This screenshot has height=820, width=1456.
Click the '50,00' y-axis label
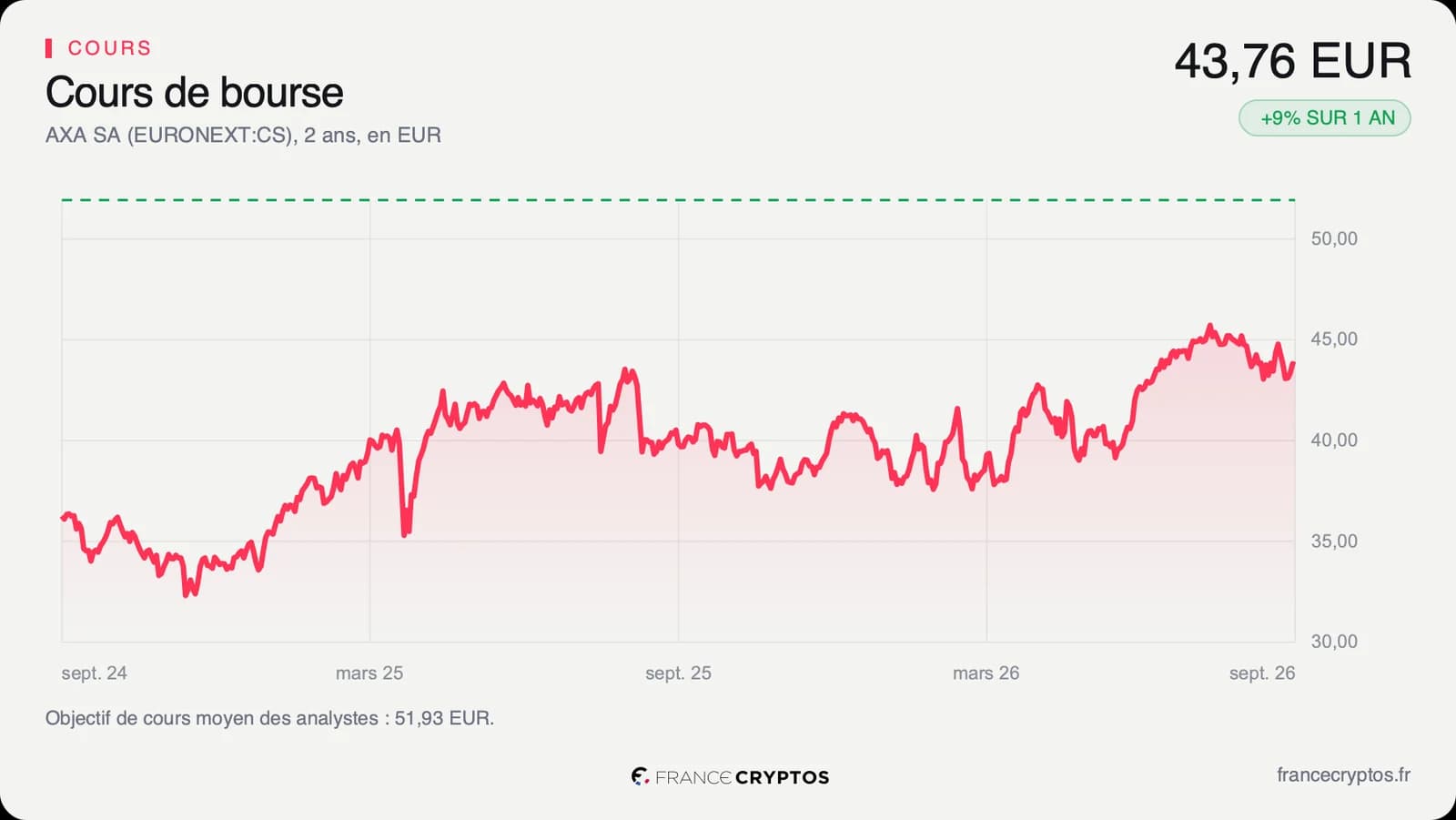pyautogui.click(x=1334, y=238)
